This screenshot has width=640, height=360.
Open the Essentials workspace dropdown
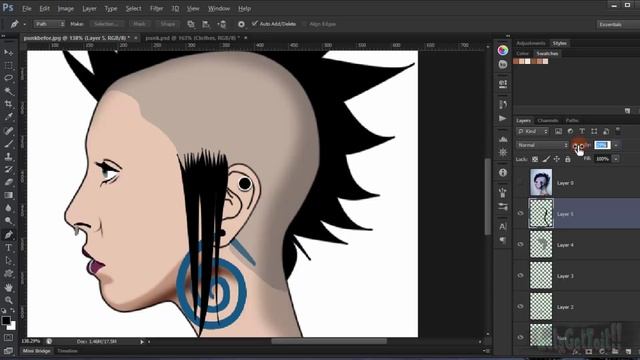coord(618,24)
